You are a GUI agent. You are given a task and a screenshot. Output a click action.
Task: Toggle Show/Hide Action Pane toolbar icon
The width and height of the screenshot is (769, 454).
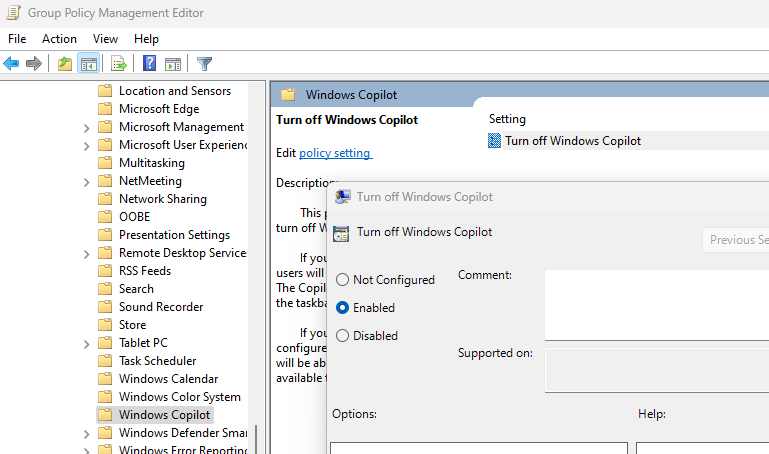click(173, 64)
